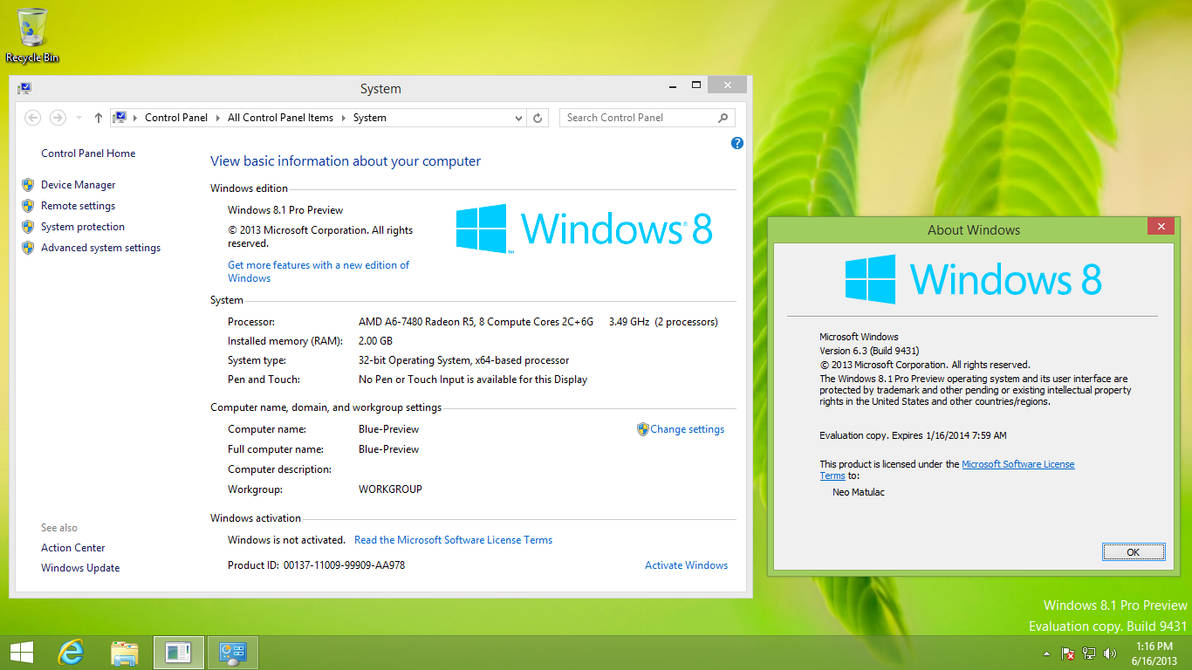Click the Forward arrow in System window
This screenshot has width=1192, height=670.
pyautogui.click(x=57, y=118)
